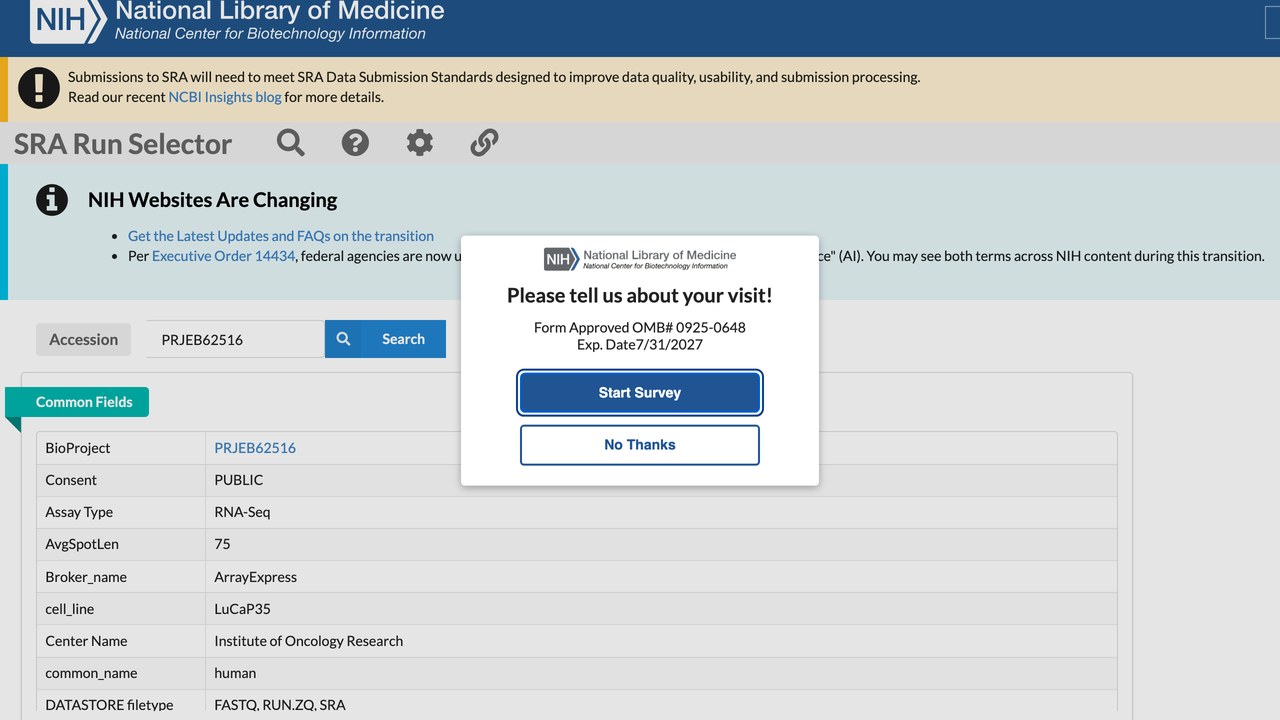Click the Broker_name value ArrayExpress

tap(255, 577)
